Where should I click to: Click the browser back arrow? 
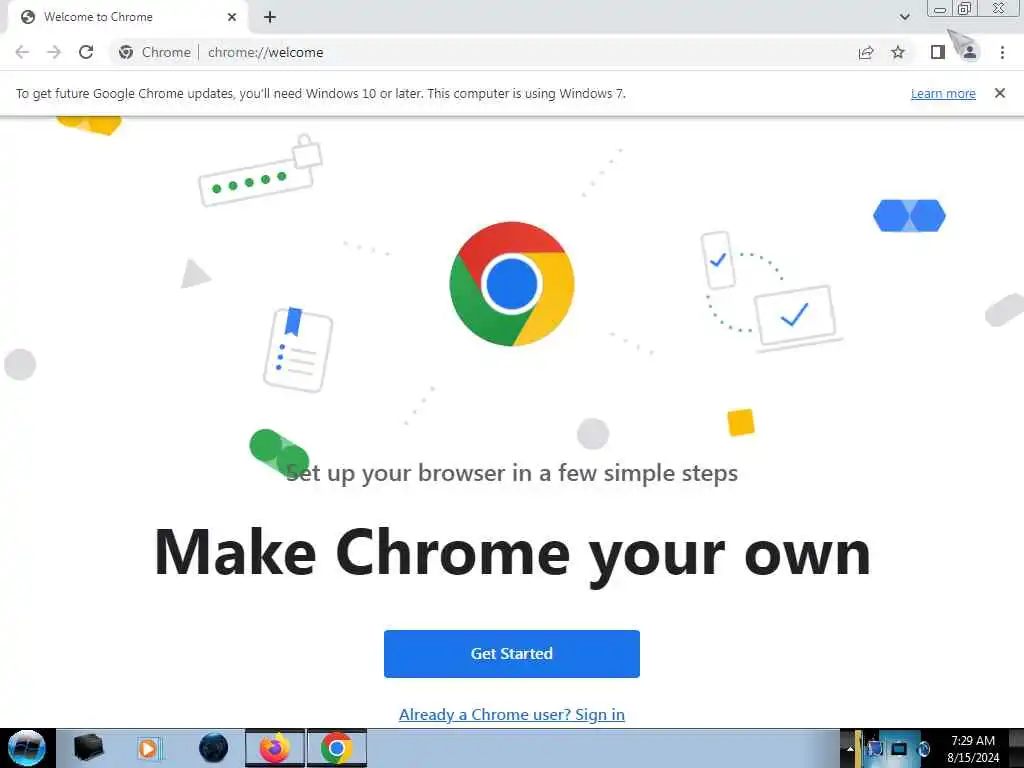pos(22,52)
